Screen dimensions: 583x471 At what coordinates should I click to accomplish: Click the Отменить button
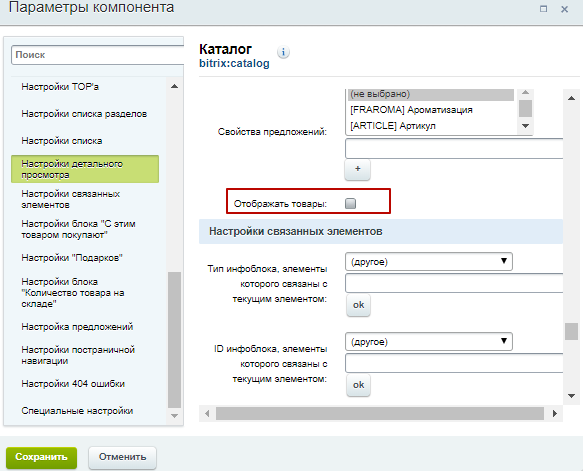(x=122, y=457)
